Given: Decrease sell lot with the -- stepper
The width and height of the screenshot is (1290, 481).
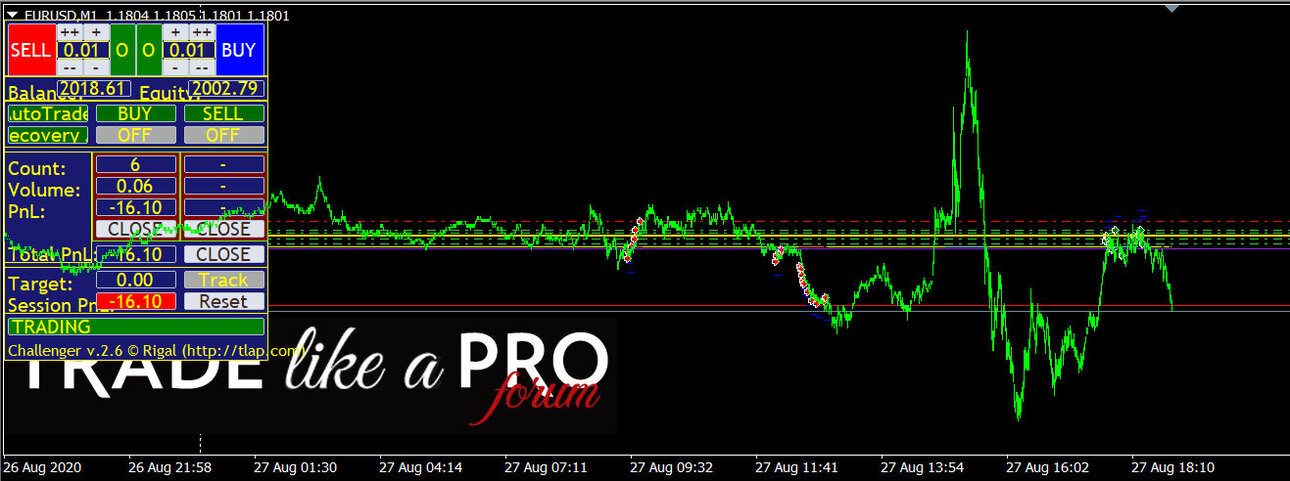Looking at the screenshot, I should point(69,67).
